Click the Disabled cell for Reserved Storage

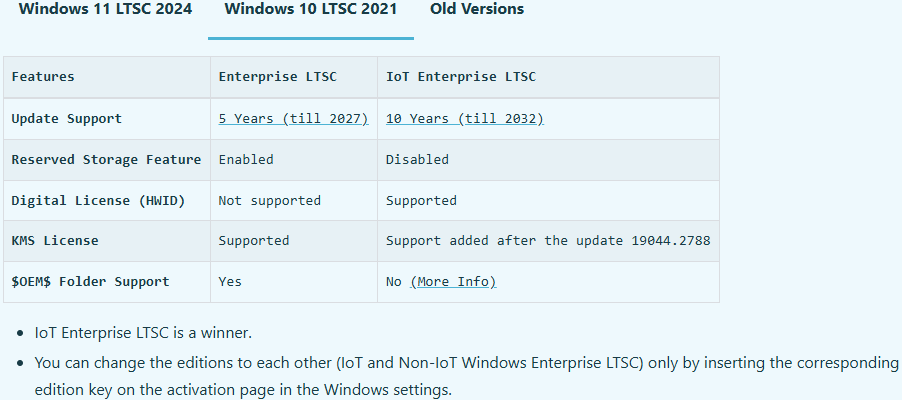[x=417, y=159]
